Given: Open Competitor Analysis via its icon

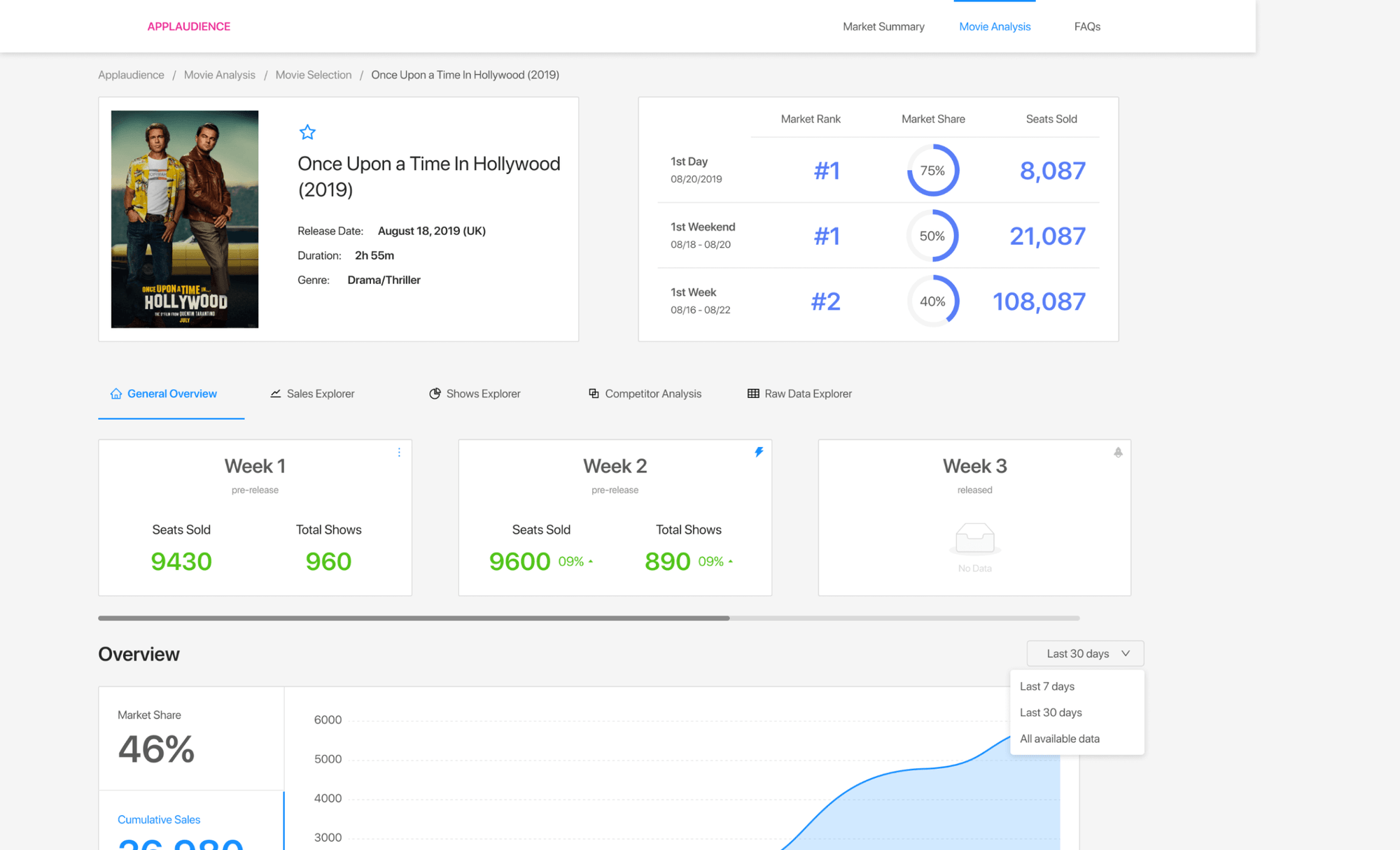Looking at the screenshot, I should [593, 393].
